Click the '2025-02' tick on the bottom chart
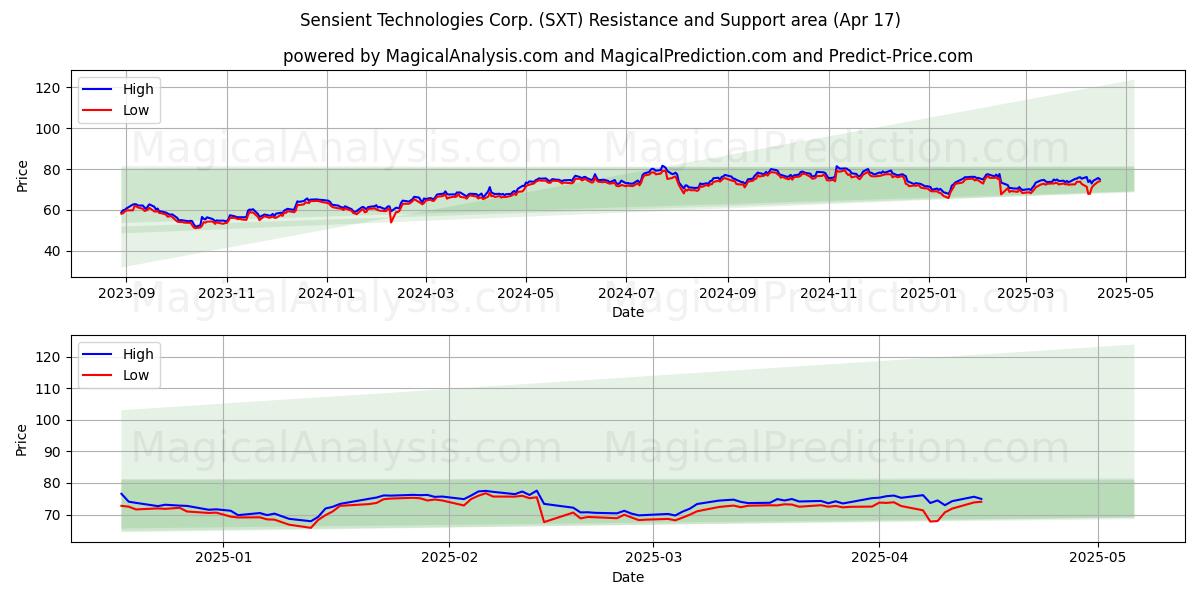The height and width of the screenshot is (600, 1200). [x=449, y=558]
